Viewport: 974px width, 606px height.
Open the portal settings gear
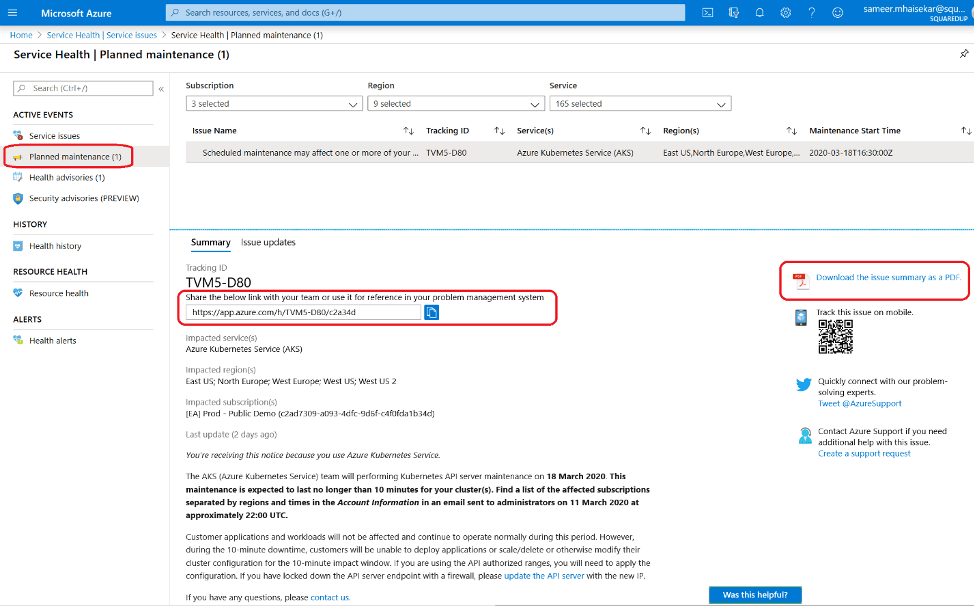point(786,12)
